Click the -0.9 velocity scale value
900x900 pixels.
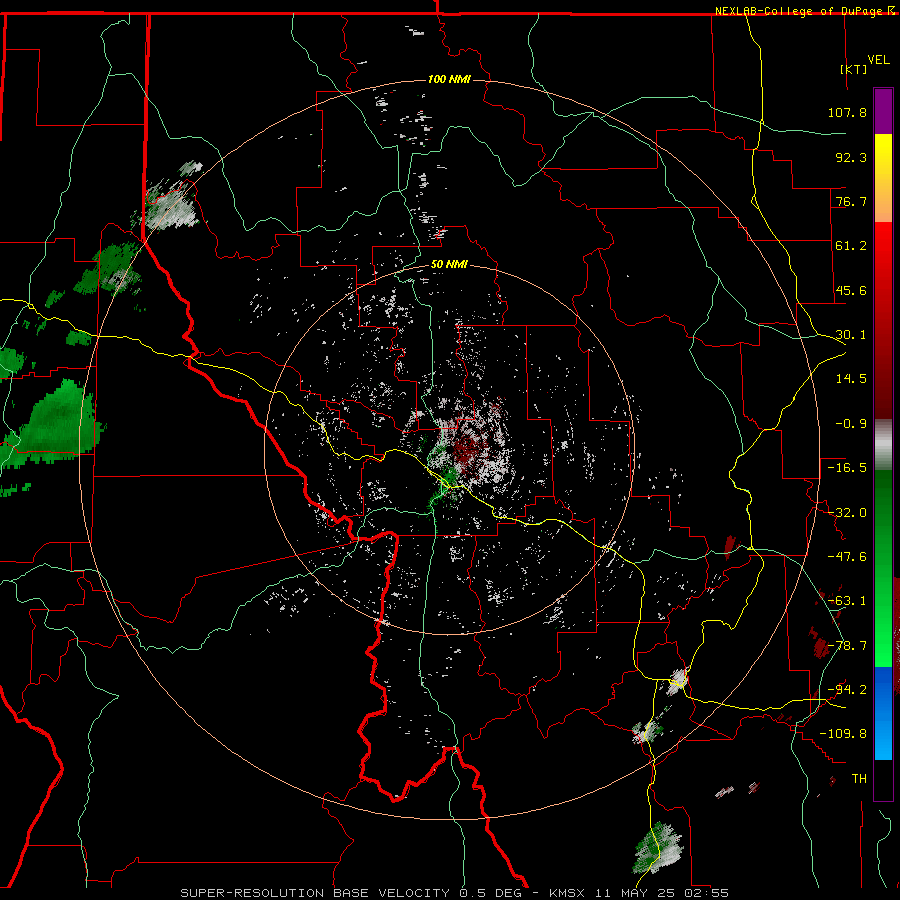(x=851, y=424)
